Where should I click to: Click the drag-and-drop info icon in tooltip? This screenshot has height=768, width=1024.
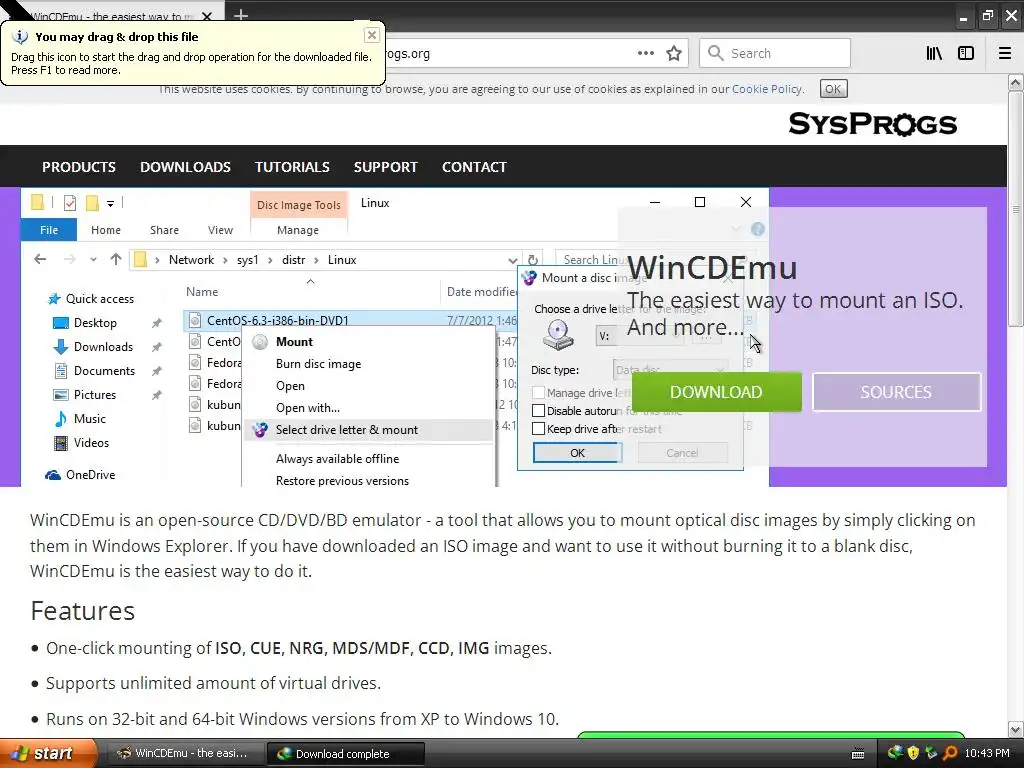(20, 37)
